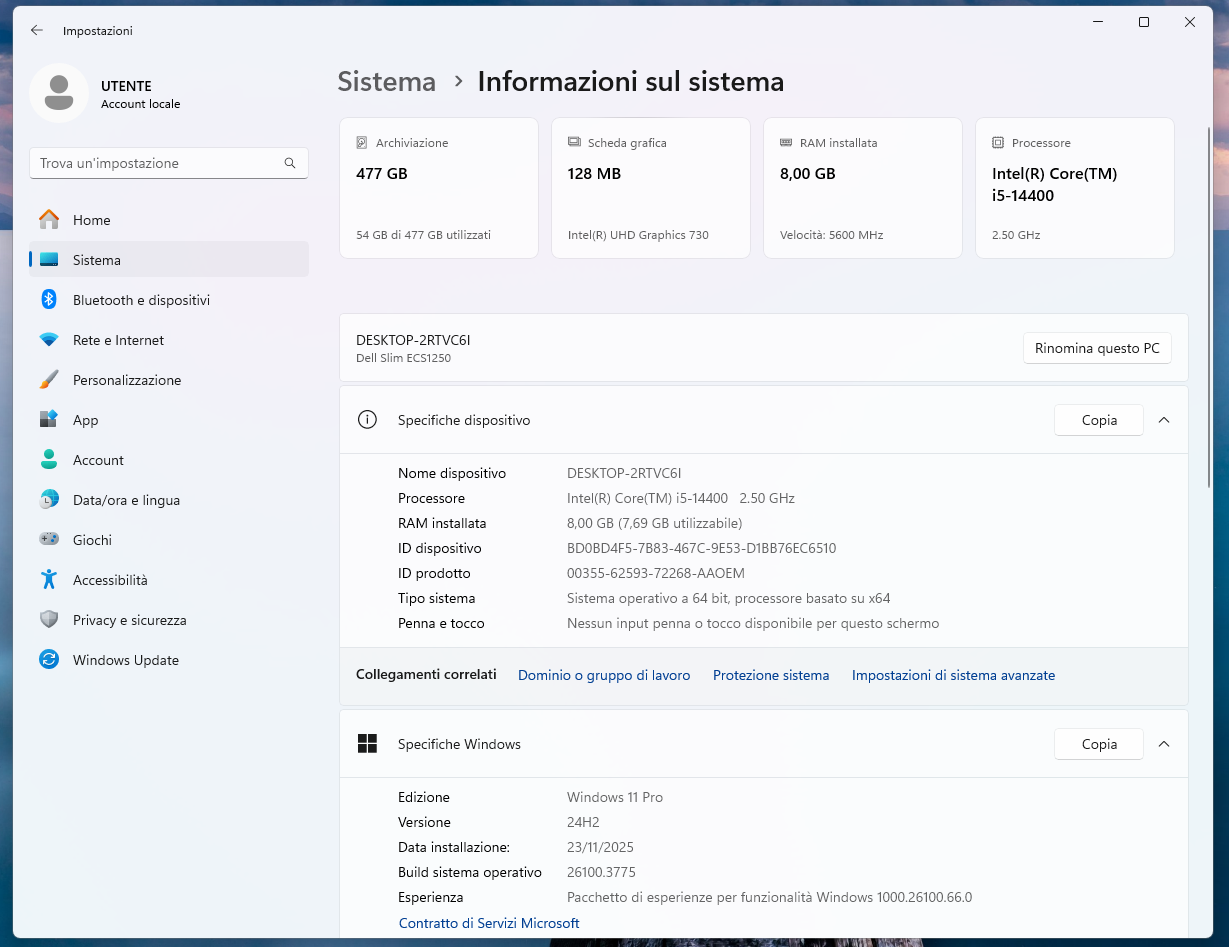Click the installation date 23/11/2025

[x=600, y=847]
